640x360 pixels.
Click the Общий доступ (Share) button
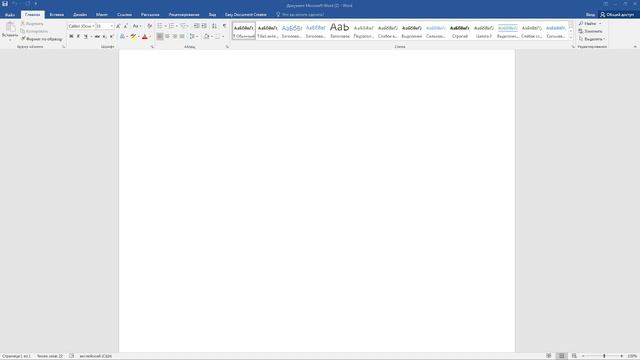617,15
